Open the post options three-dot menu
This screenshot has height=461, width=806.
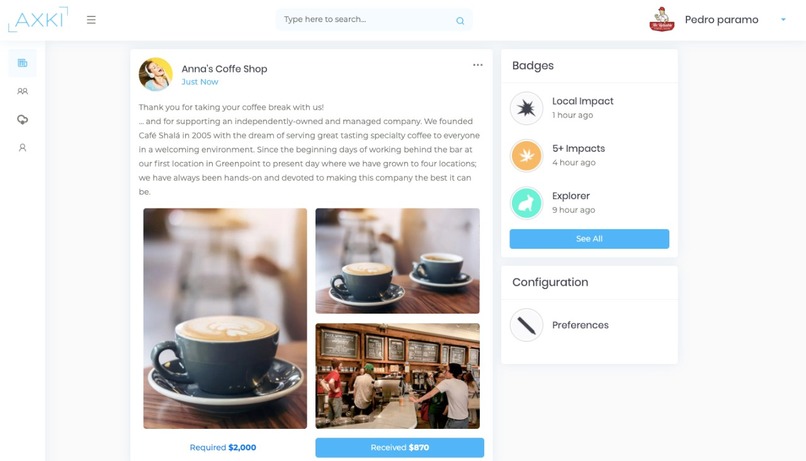pyautogui.click(x=478, y=65)
